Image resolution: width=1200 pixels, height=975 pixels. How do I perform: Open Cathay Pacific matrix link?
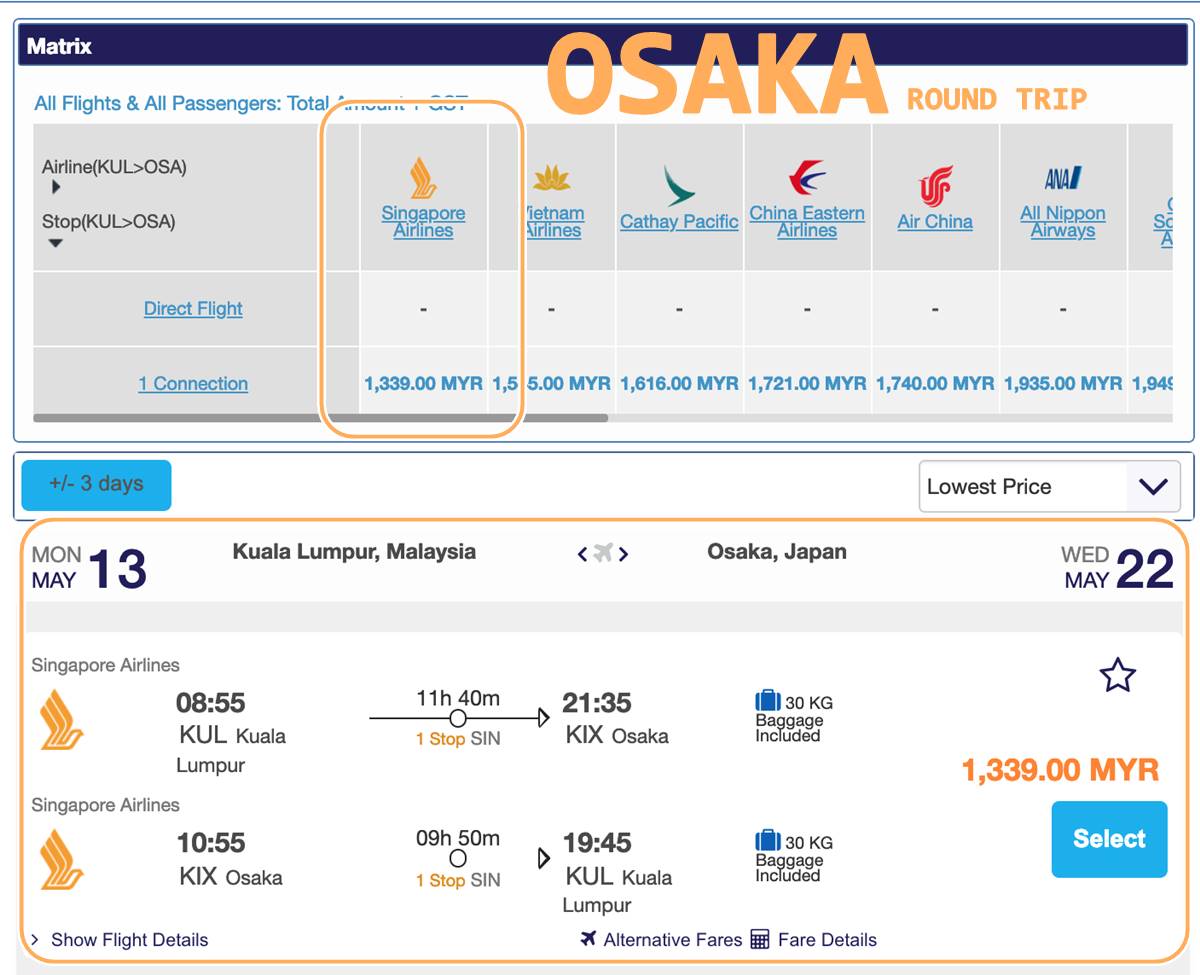pyautogui.click(x=679, y=222)
